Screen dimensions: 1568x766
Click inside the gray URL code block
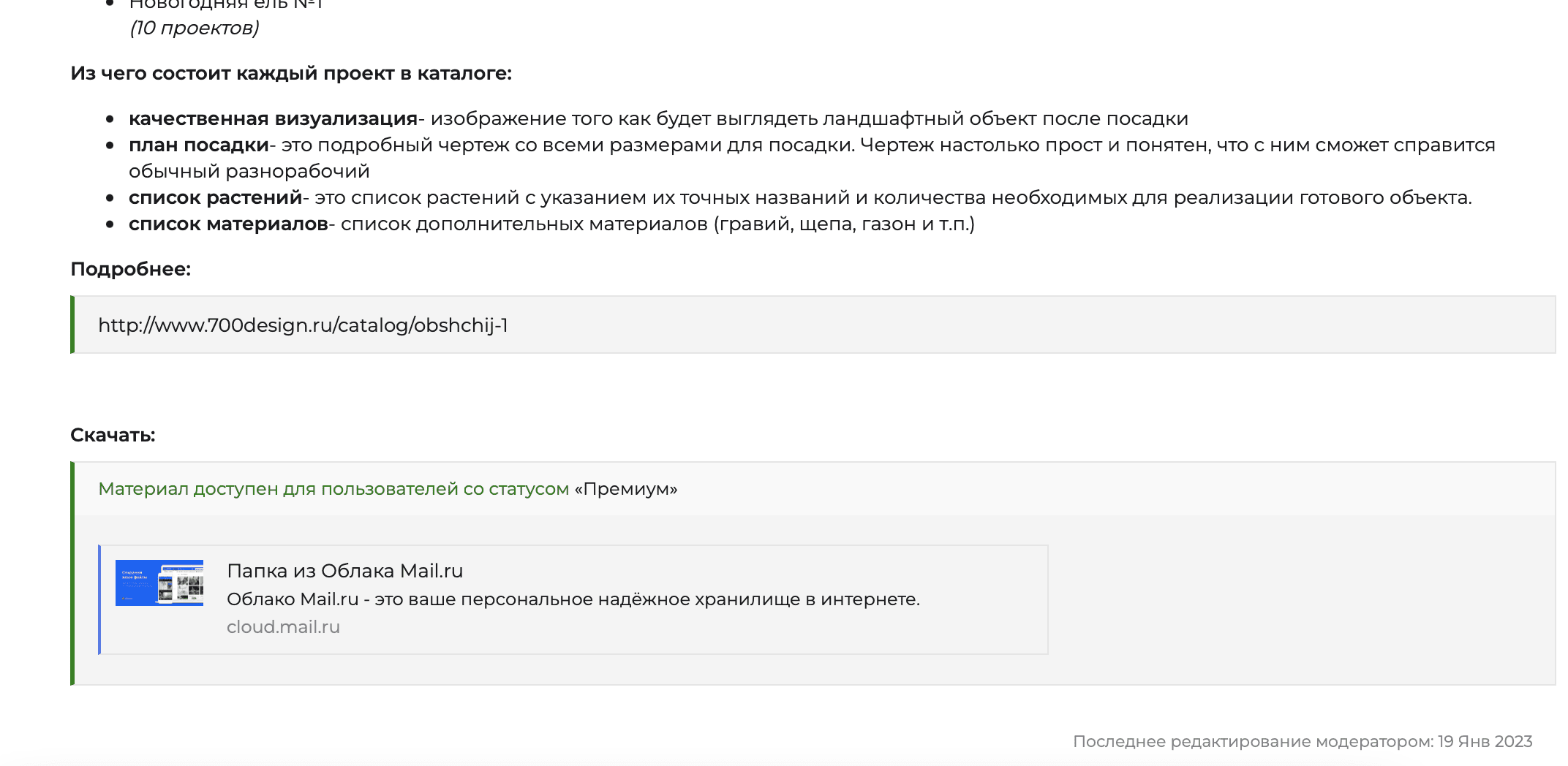click(x=1024, y=325)
